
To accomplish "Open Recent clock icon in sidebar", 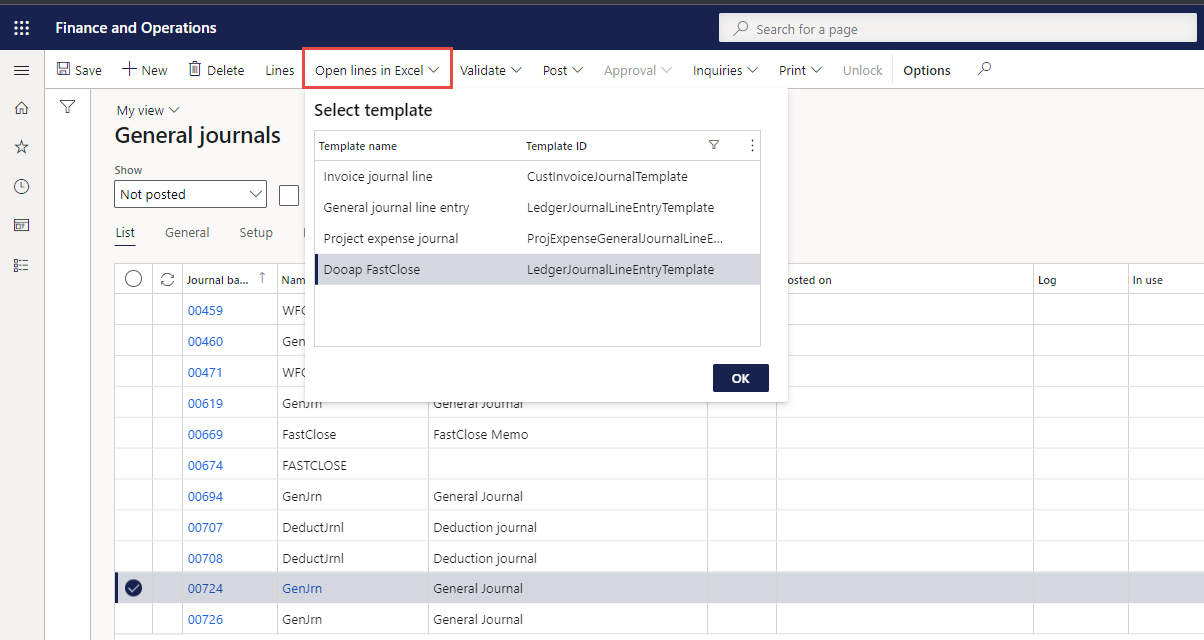I will click(x=21, y=186).
